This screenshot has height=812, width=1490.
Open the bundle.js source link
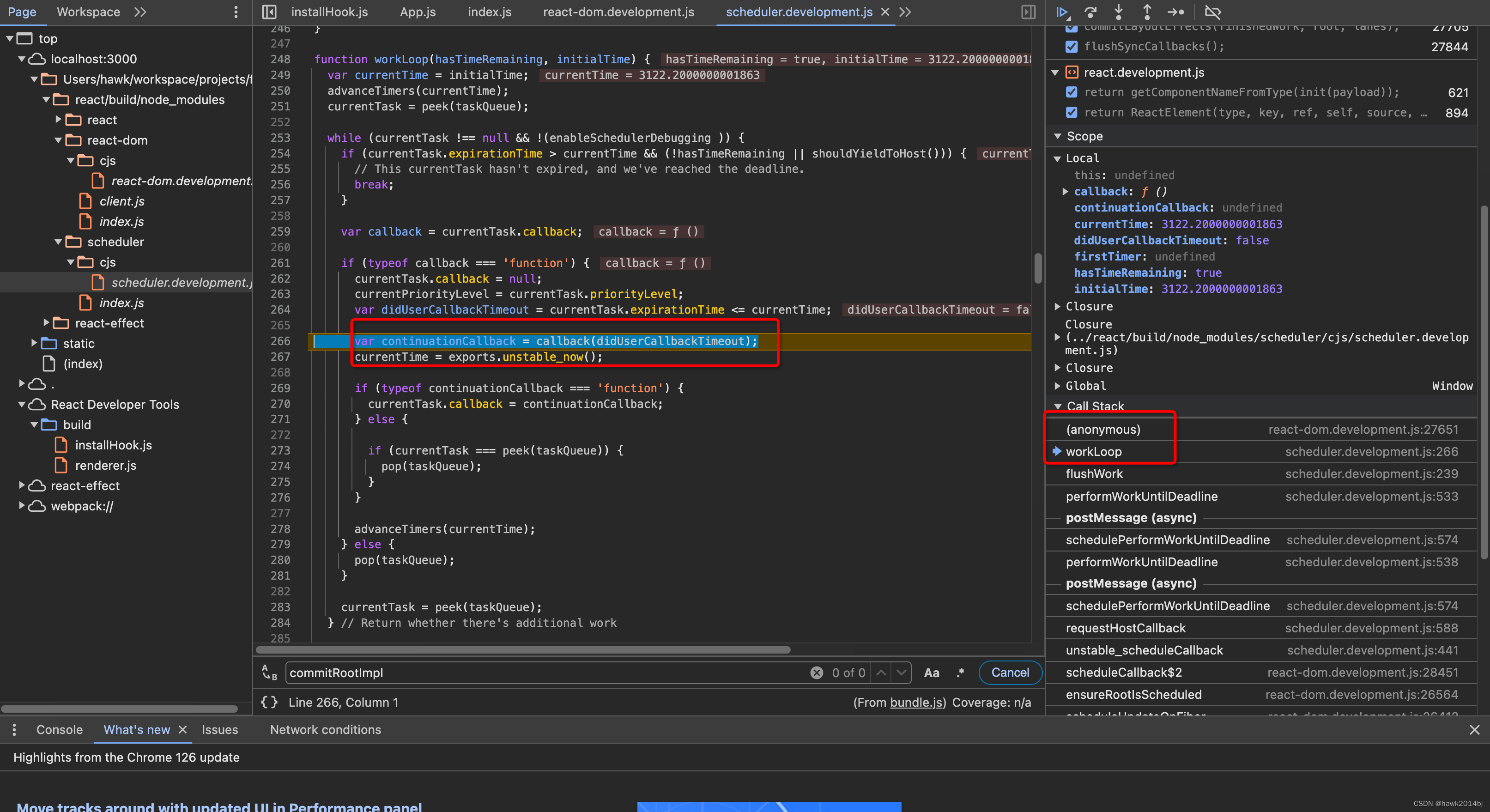916,702
